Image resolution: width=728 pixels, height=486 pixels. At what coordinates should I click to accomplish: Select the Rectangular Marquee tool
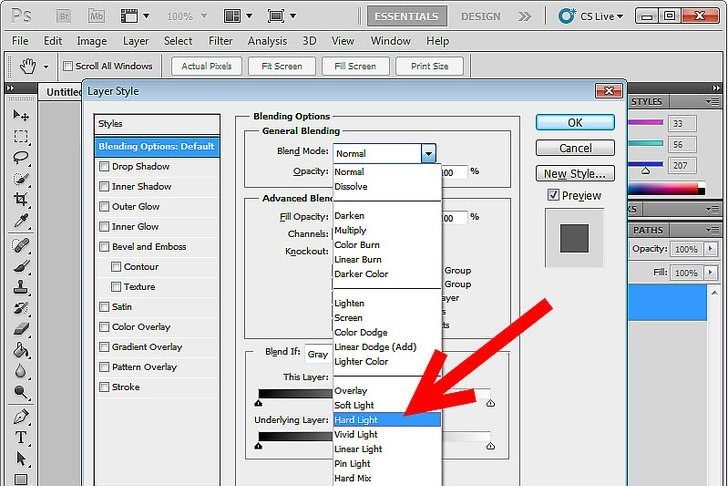21,136
